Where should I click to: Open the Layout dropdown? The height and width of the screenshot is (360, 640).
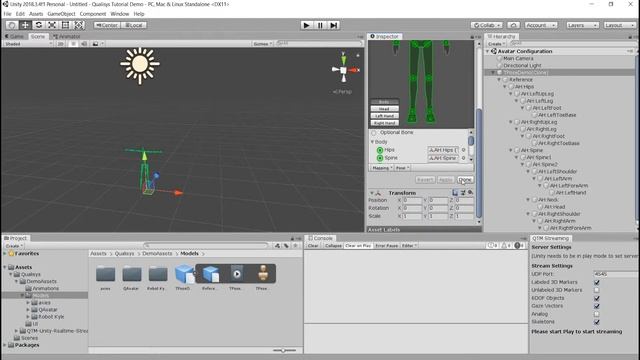pyautogui.click(x=619, y=25)
